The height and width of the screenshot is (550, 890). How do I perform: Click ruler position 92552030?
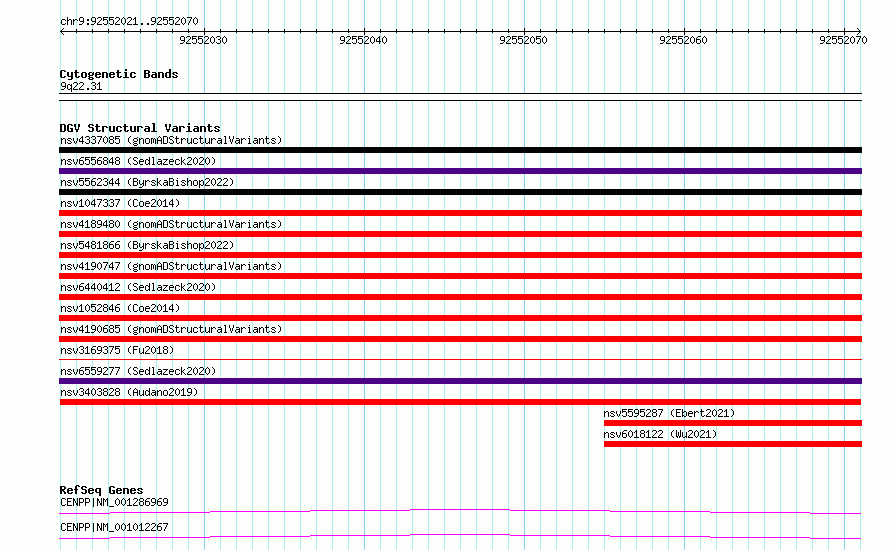point(203,40)
